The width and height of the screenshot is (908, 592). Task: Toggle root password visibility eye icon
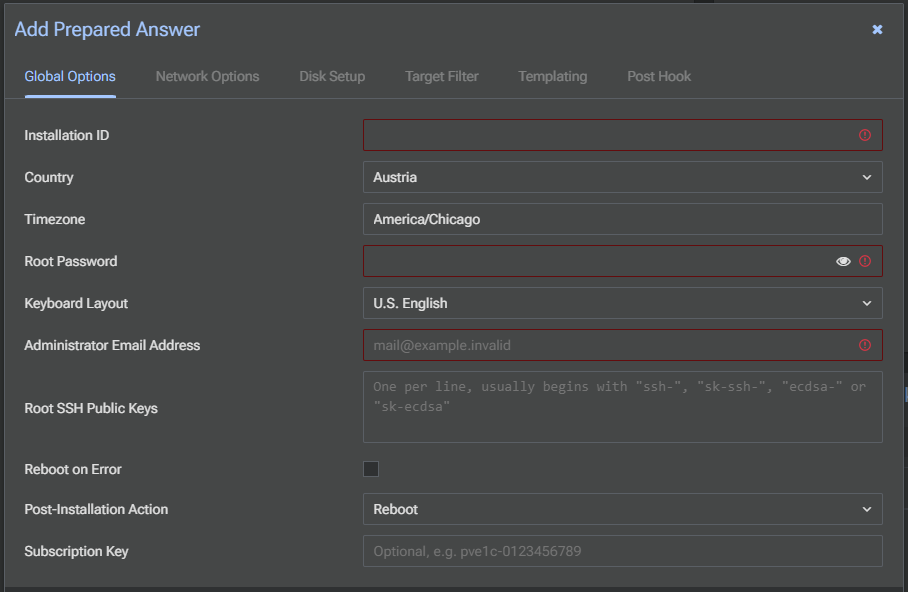point(843,261)
